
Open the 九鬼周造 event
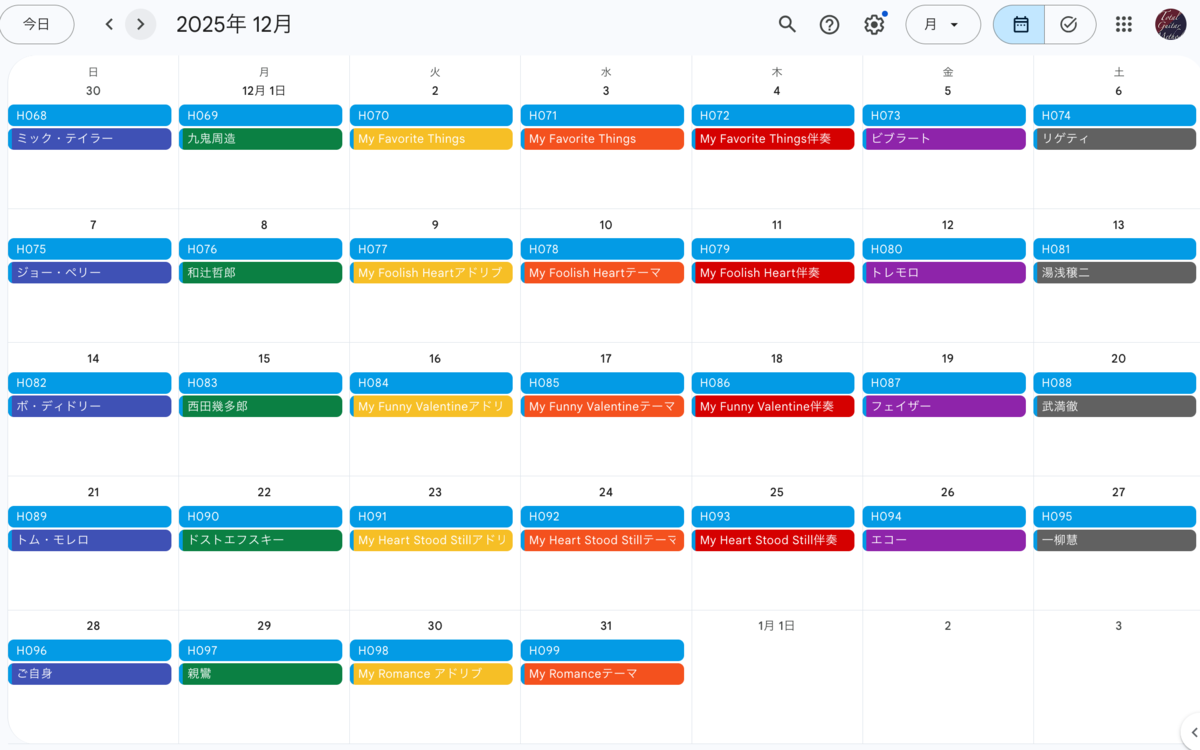pos(261,139)
